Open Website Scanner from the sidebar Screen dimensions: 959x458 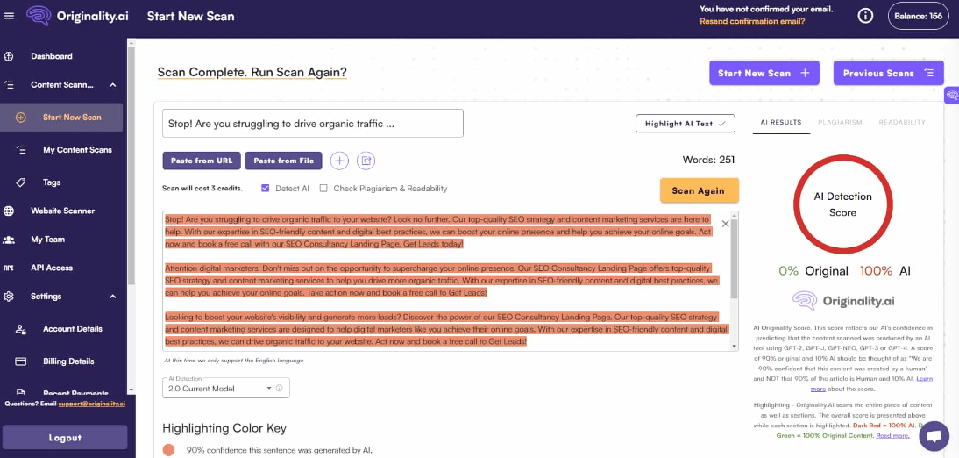[x=63, y=211]
